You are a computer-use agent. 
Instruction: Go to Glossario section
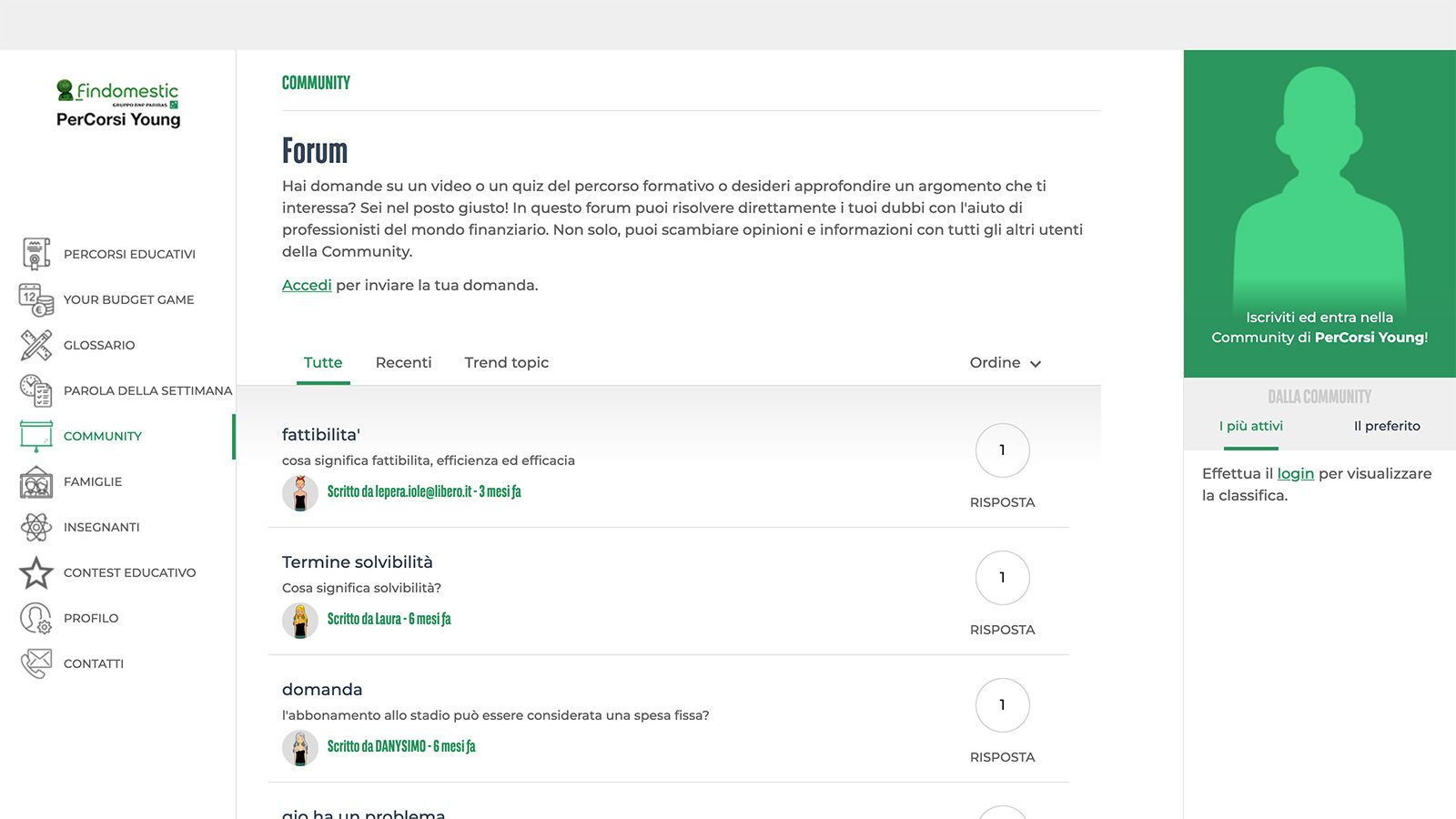[99, 345]
